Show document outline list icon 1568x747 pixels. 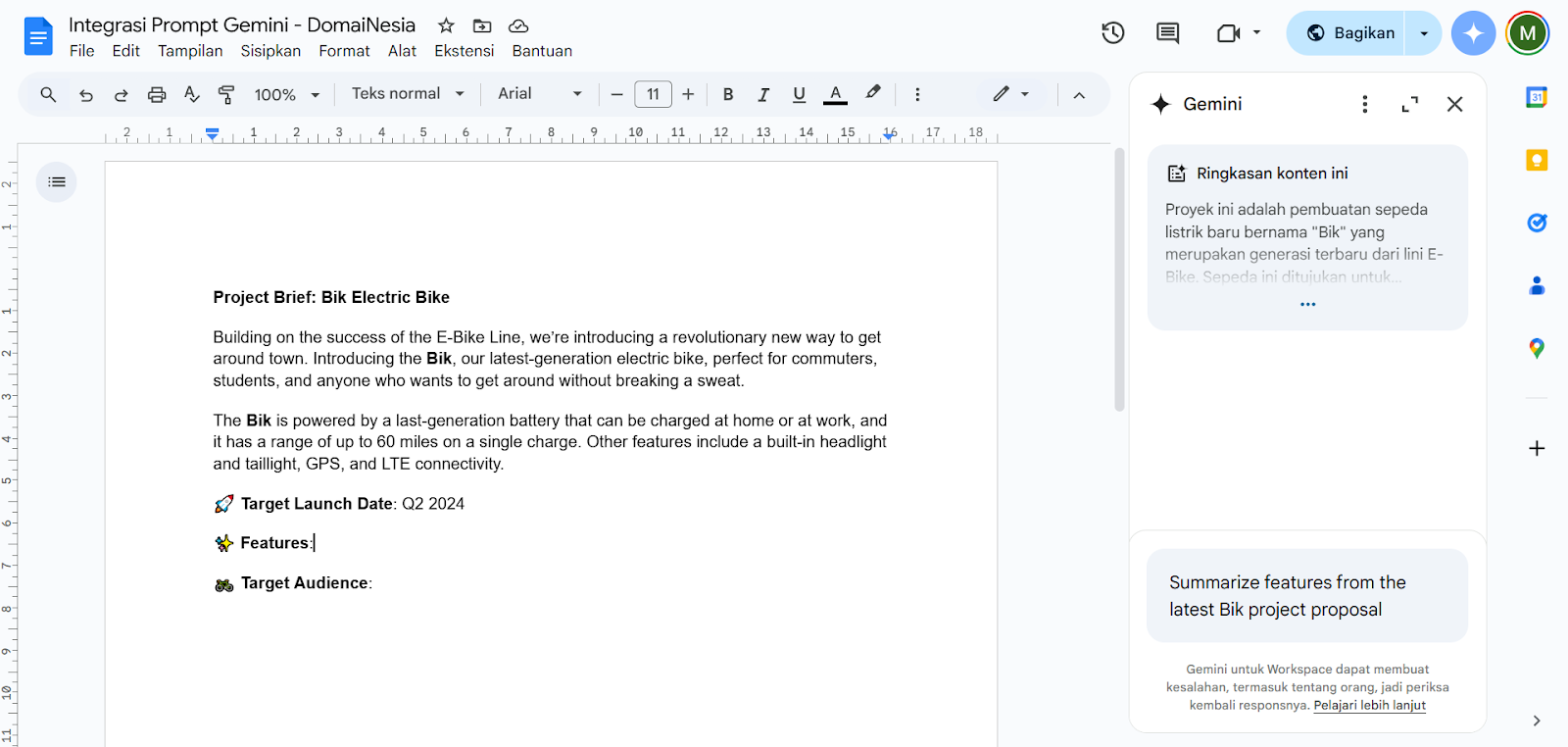[57, 182]
